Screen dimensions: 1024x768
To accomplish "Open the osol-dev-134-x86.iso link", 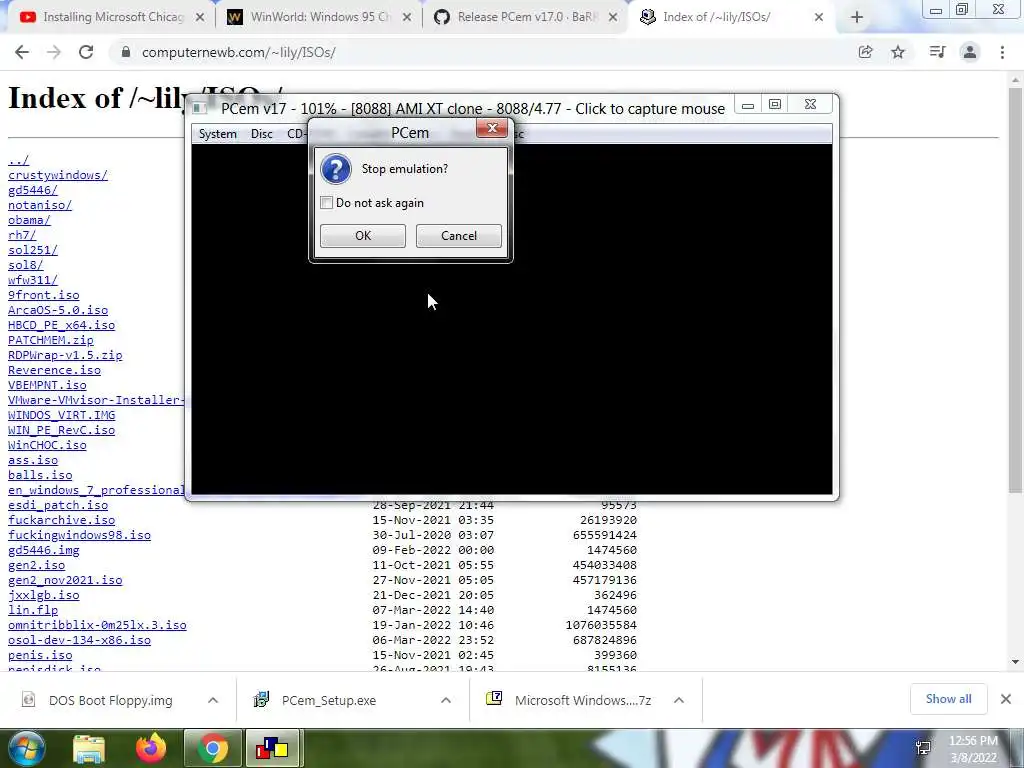I will [x=79, y=640].
